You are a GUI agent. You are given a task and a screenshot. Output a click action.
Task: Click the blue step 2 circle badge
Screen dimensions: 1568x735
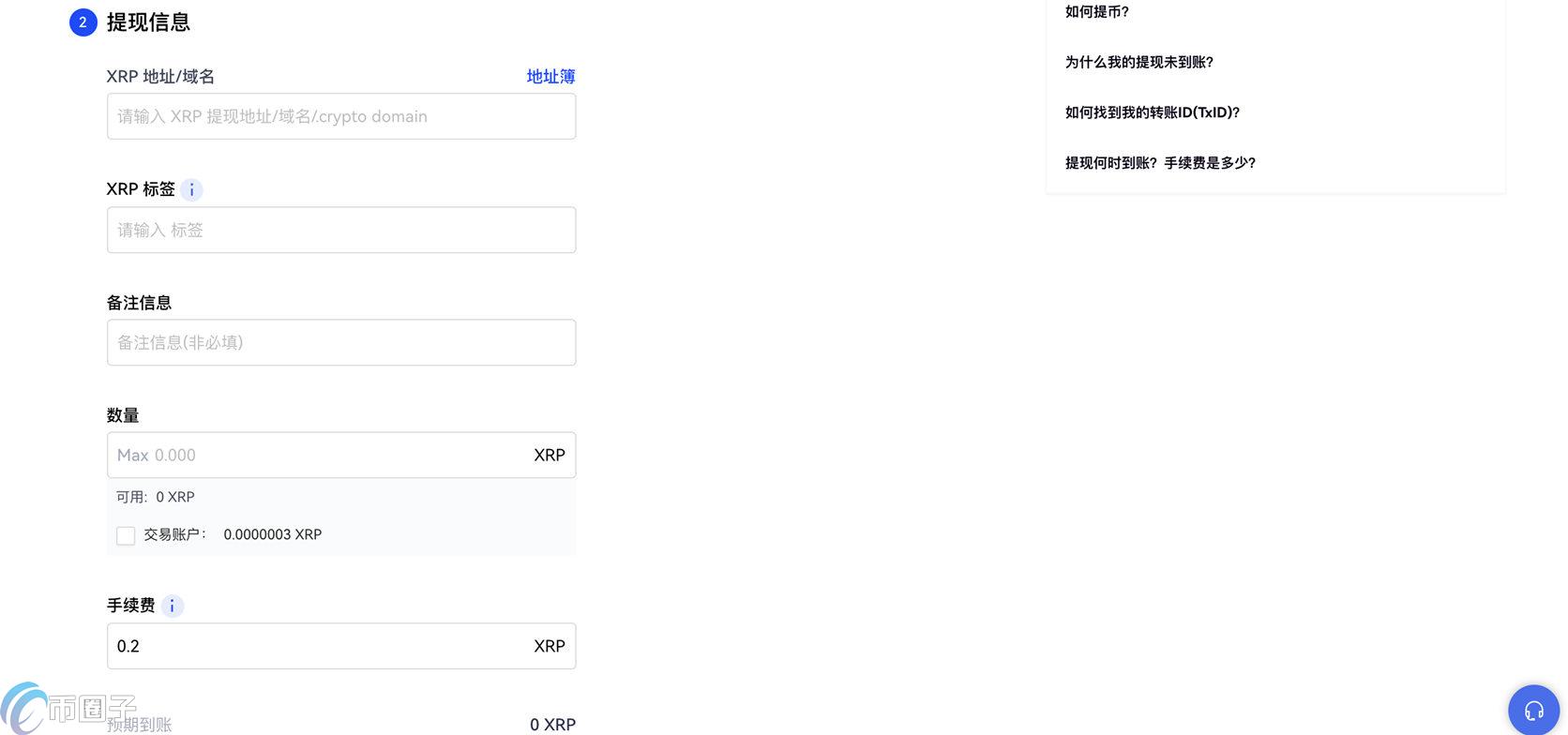coord(83,22)
